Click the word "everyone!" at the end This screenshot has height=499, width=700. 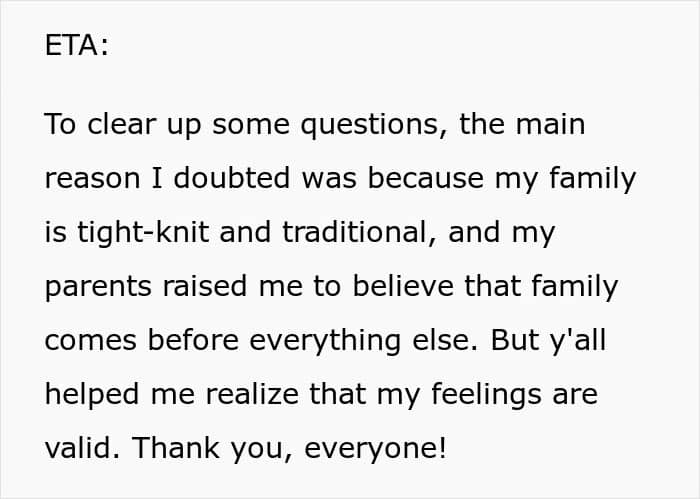[x=375, y=449]
